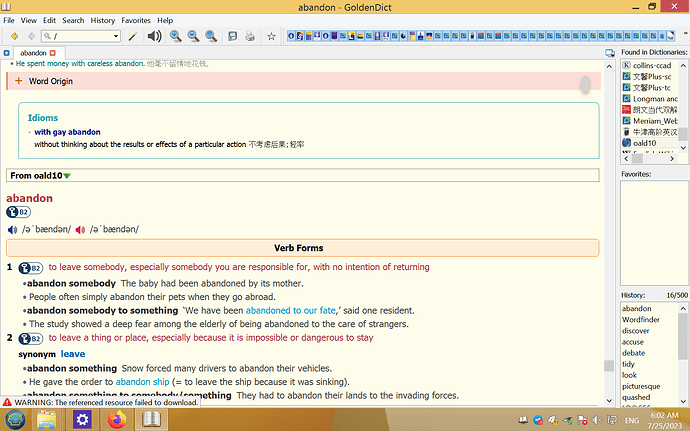Select 'Wordfinder' in History list
The width and height of the screenshot is (690, 431).
point(641,320)
